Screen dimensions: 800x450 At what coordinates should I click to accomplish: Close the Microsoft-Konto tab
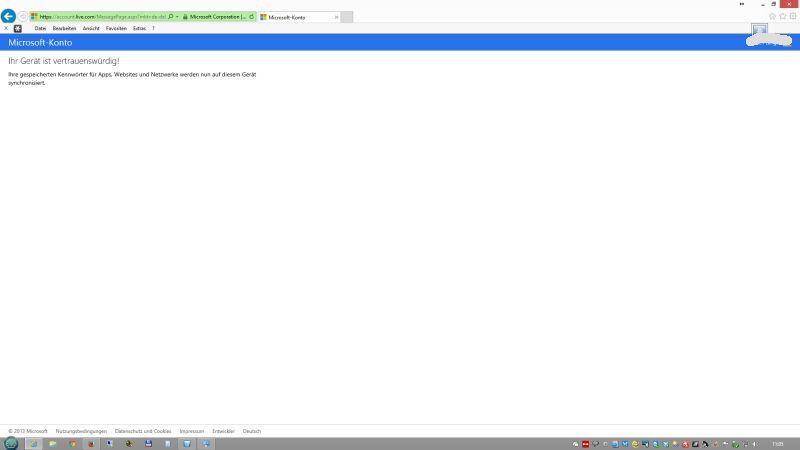tap(336, 17)
